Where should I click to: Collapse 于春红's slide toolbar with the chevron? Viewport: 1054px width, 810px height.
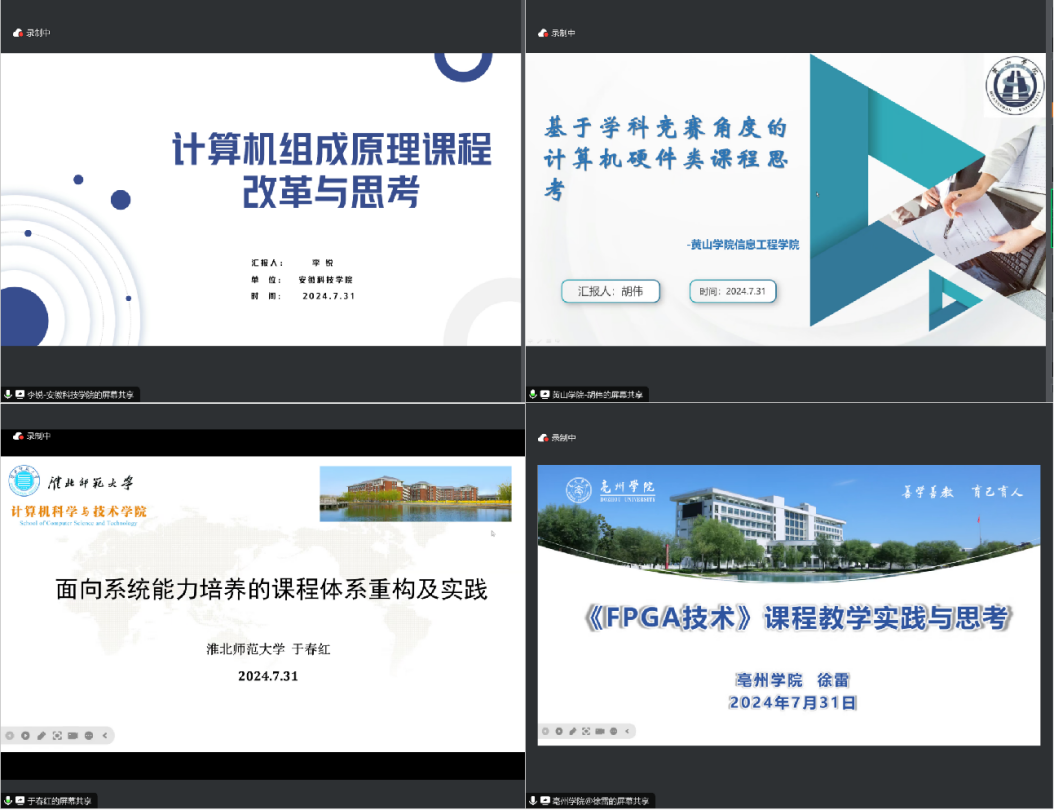pyautogui.click(x=105, y=735)
